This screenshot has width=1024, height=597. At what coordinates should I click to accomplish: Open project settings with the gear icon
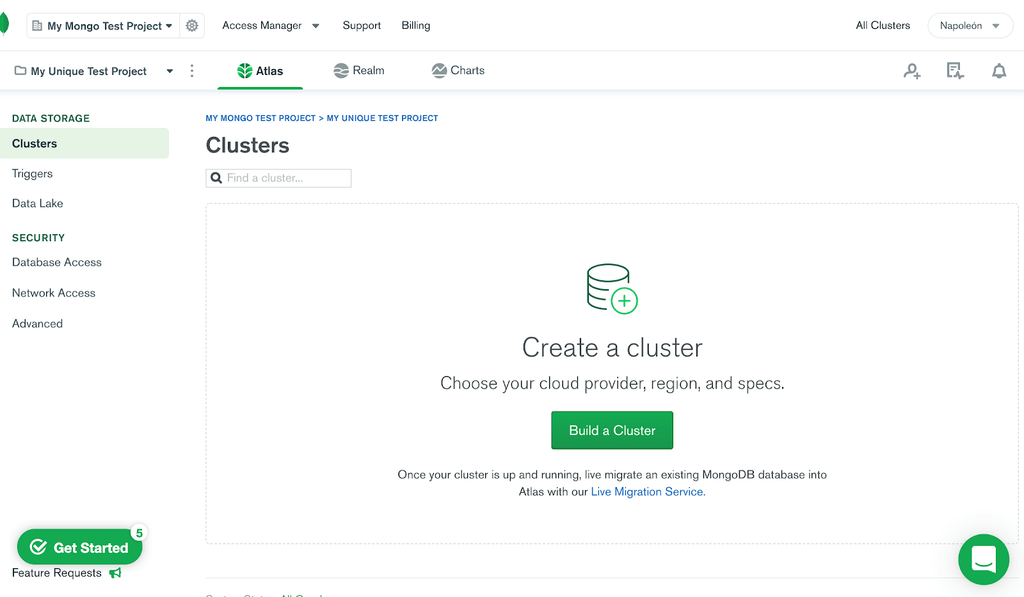tap(192, 25)
